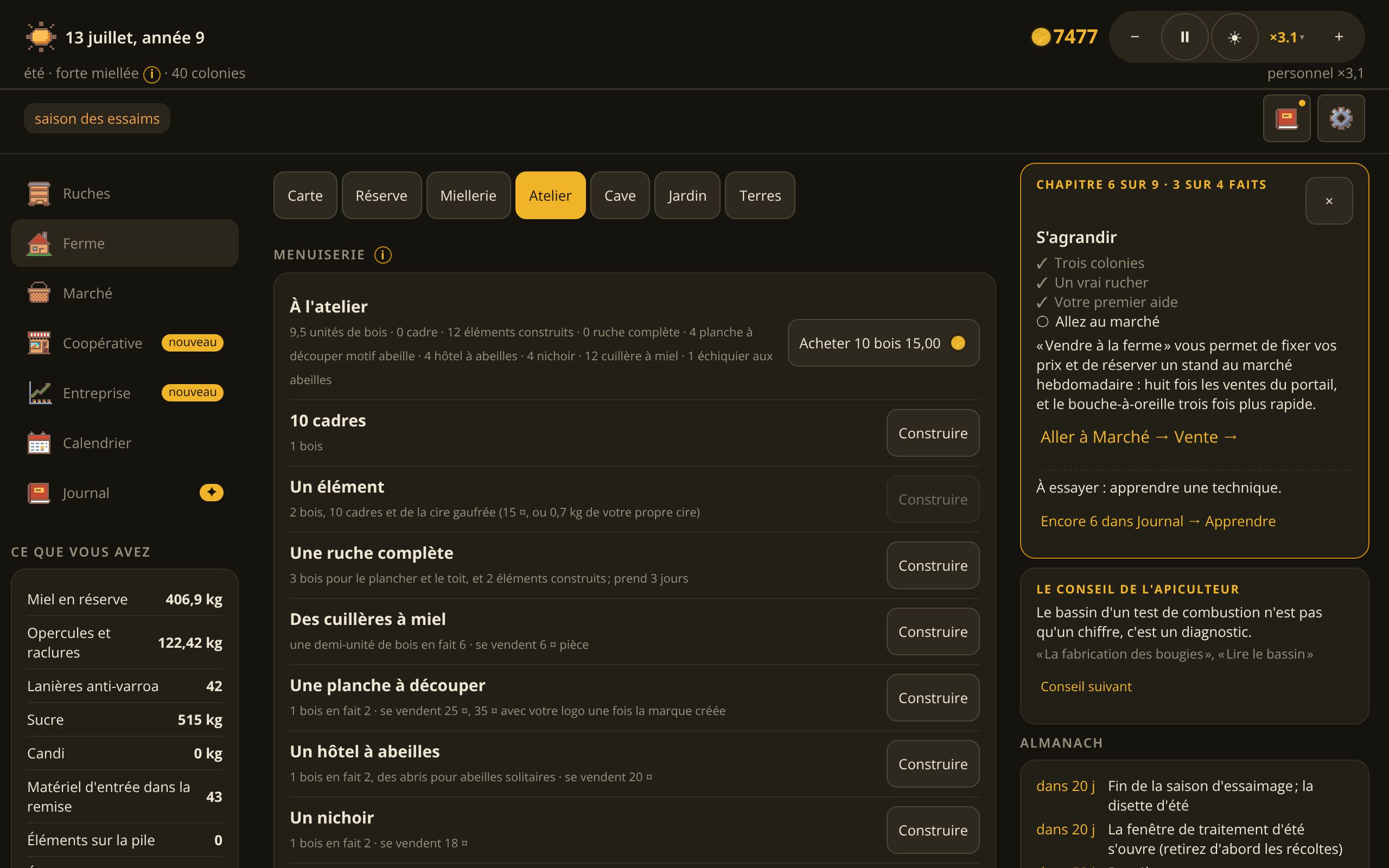Open Encore 6 dans Journal → Apprendre link
Image resolution: width=1389 pixels, height=868 pixels.
[1158, 521]
